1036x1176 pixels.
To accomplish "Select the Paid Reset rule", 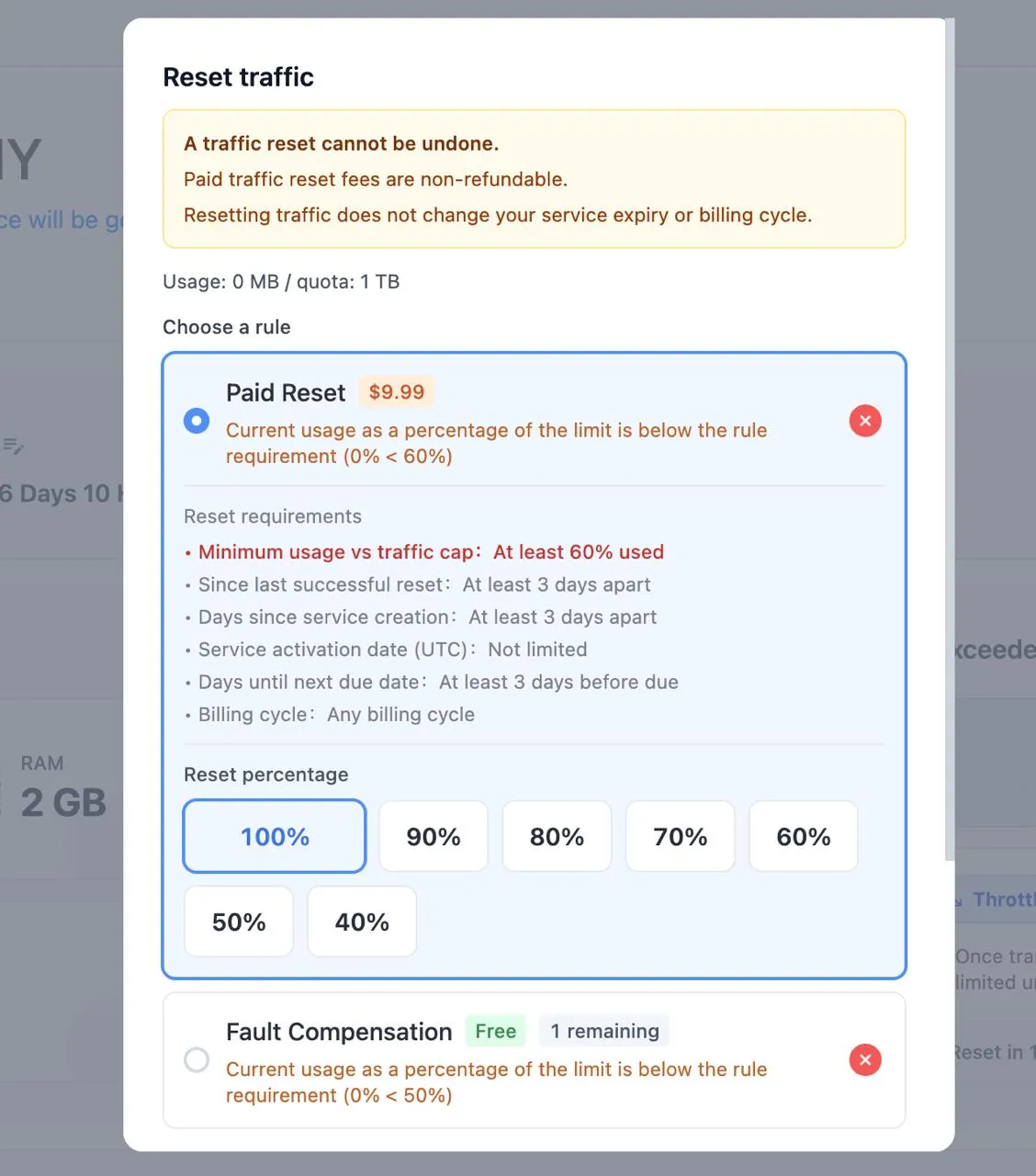I will click(196, 420).
